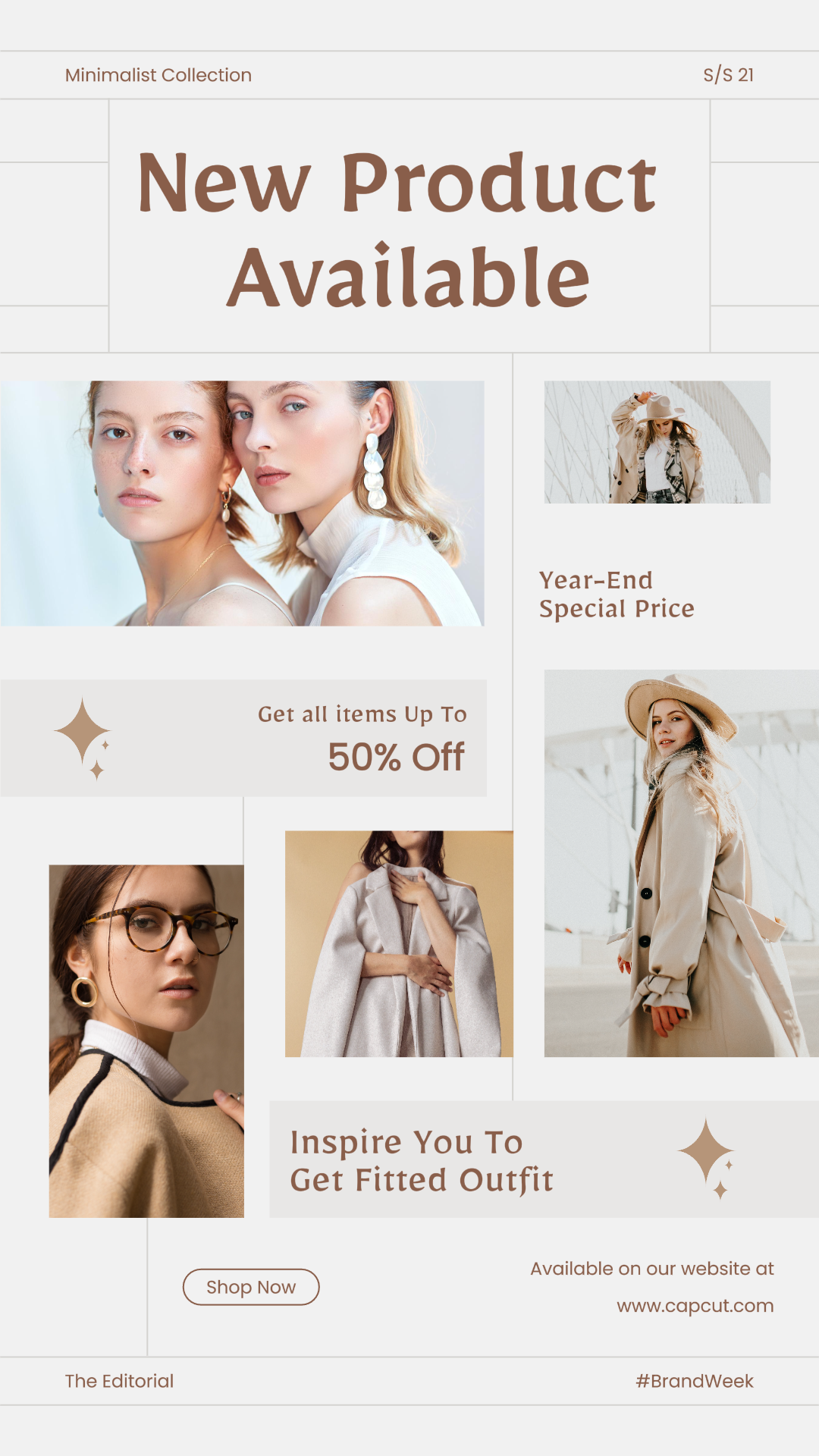819x1456 pixels.
Task: Select the small trench coat hat photo
Action: click(x=657, y=442)
